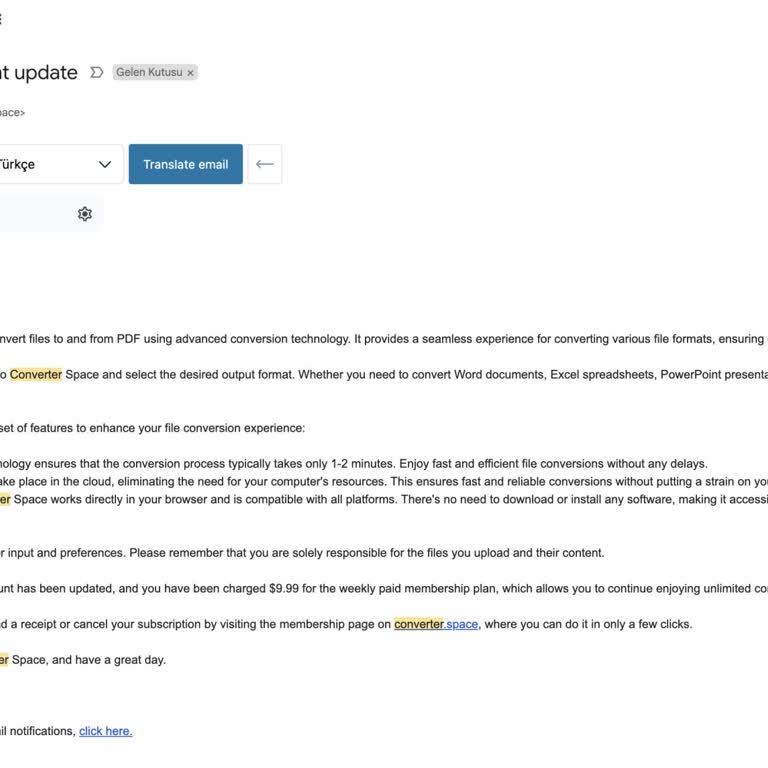This screenshot has height=768, width=768.
Task: Click the left arrow button beside Translate email
Action: point(264,164)
